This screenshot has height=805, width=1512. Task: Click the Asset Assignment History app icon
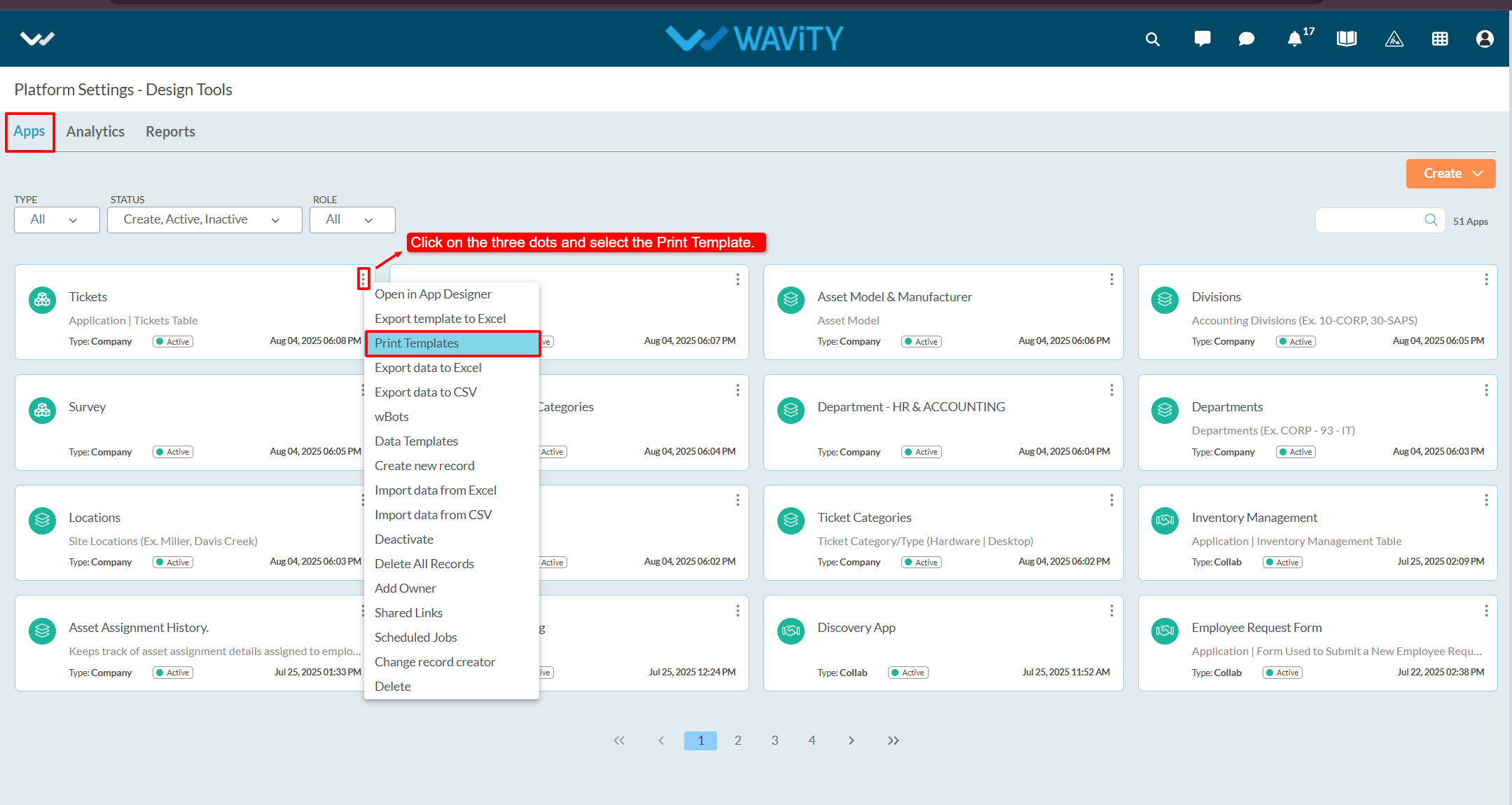click(42, 631)
